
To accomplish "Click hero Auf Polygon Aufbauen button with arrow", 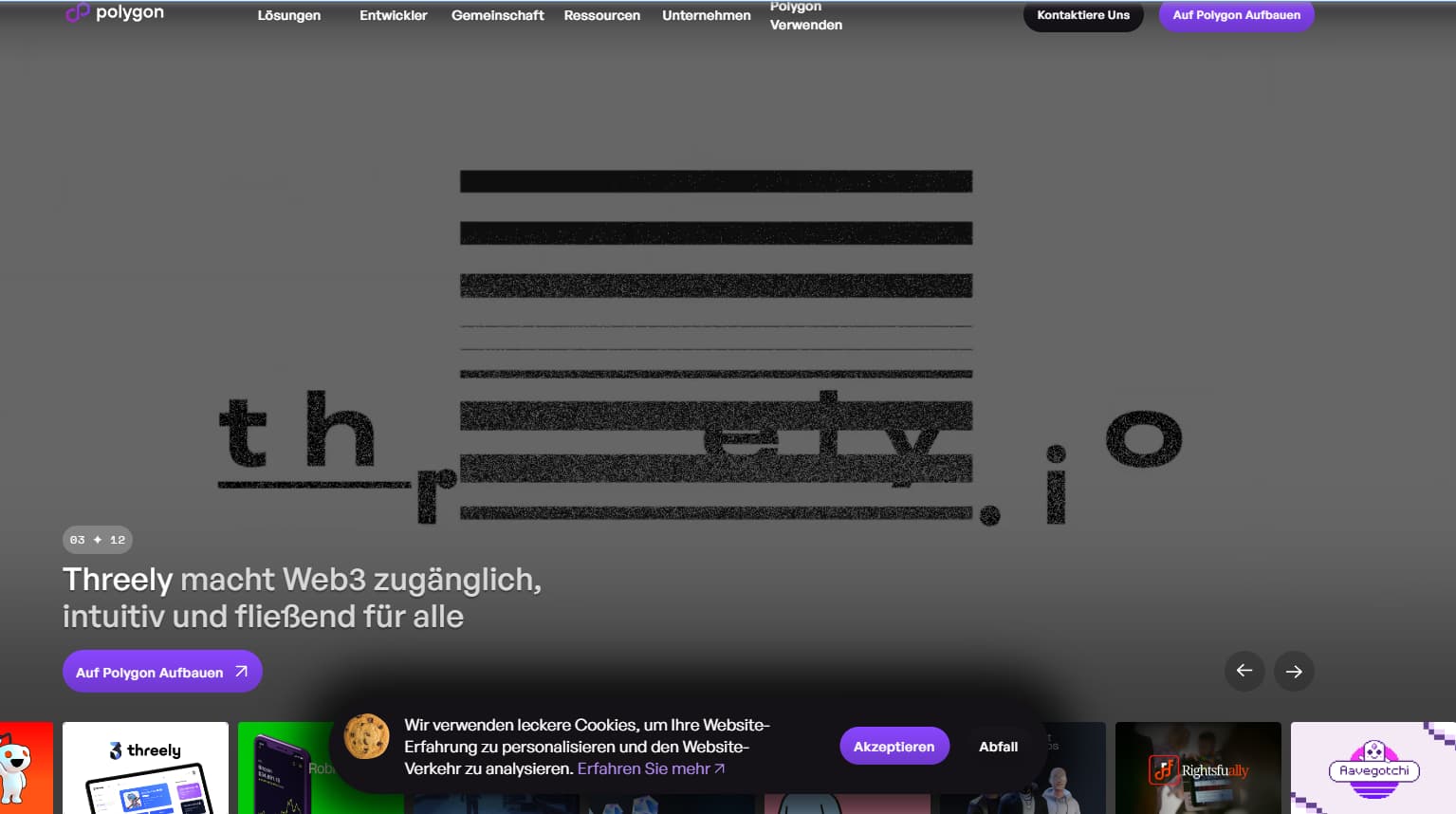I will click(x=162, y=672).
